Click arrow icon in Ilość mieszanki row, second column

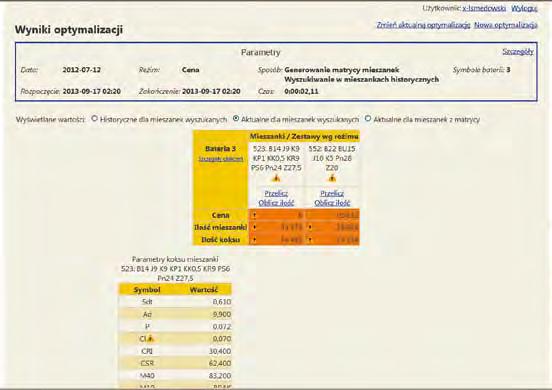pos(310,227)
